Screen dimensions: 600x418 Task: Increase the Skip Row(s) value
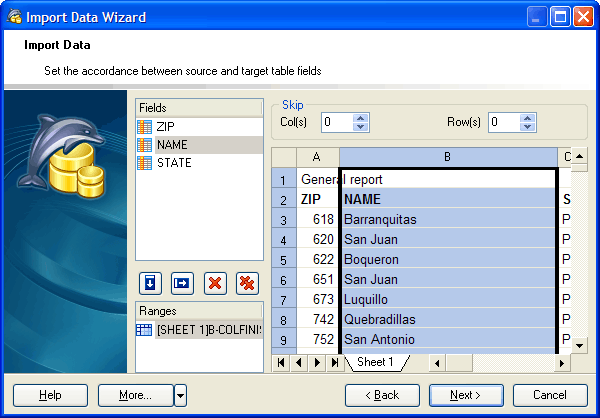click(528, 118)
